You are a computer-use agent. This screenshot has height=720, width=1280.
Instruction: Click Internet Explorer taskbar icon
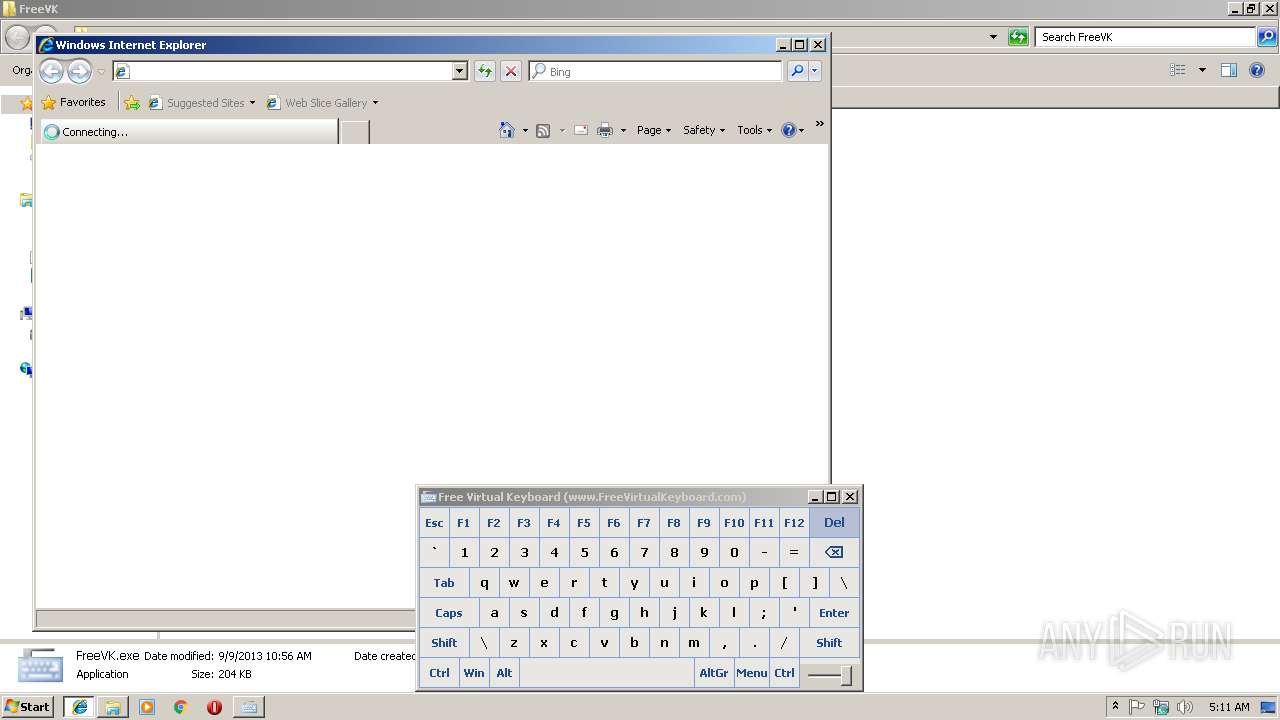point(79,707)
